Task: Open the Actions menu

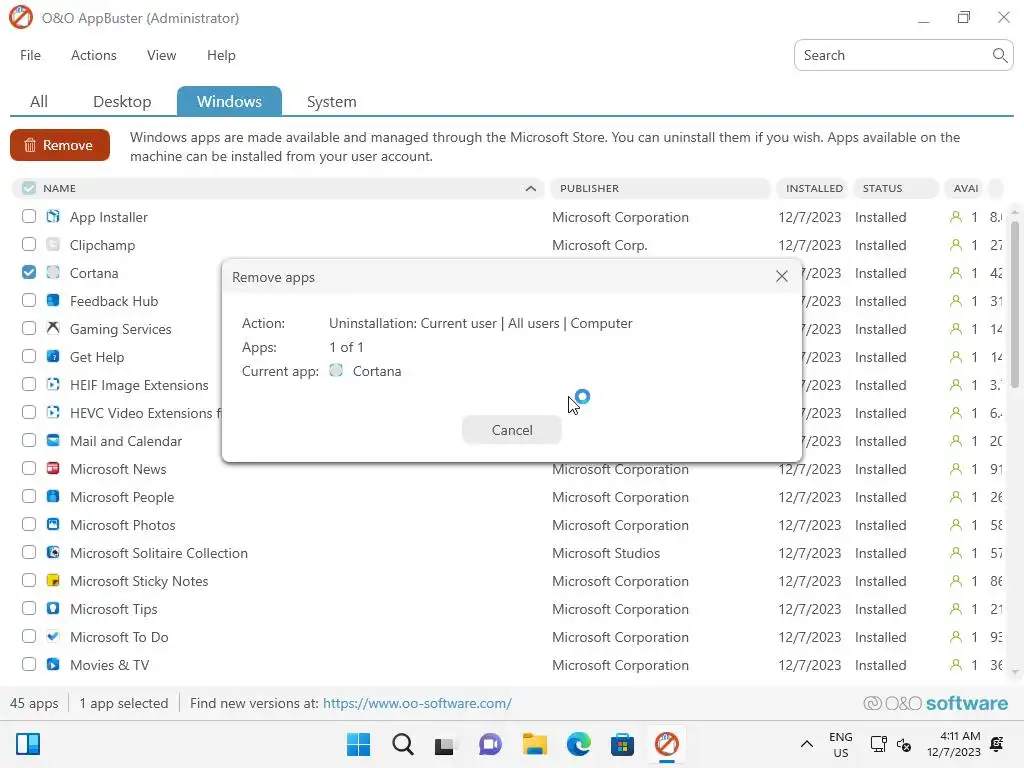Action: (x=93, y=56)
